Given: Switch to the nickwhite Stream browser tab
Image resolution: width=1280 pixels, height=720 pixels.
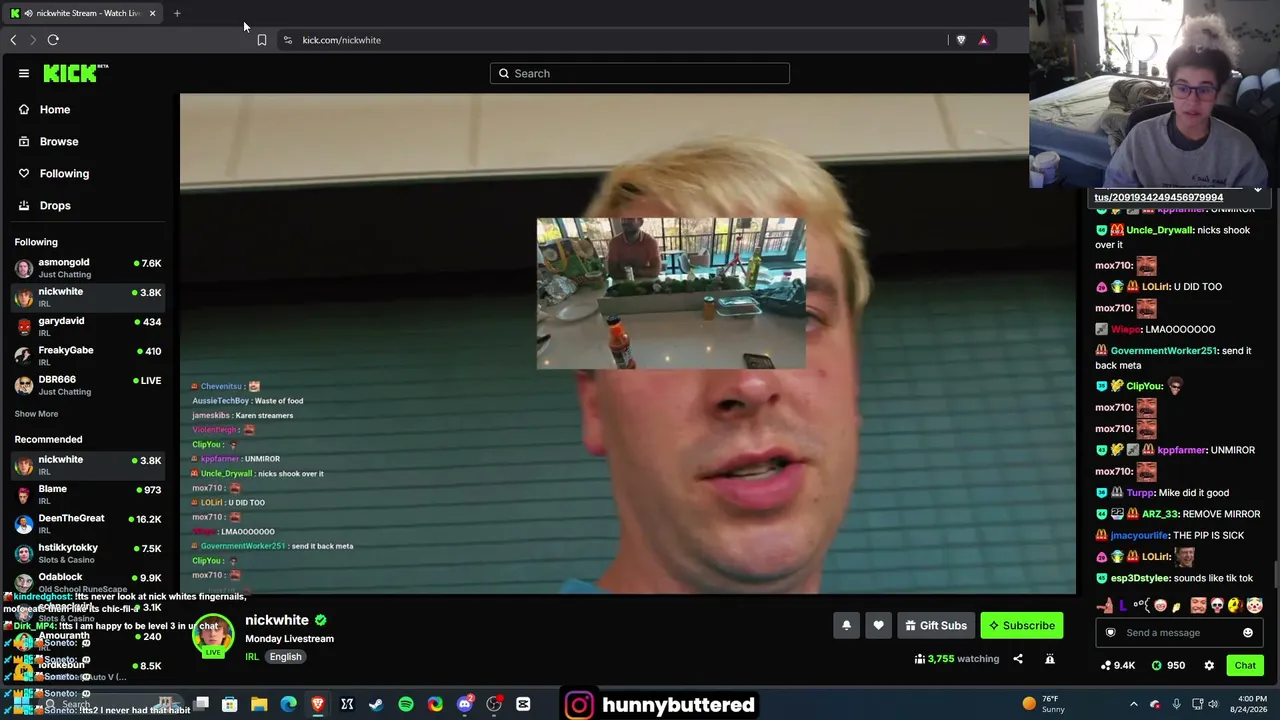Looking at the screenshot, I should tap(82, 13).
